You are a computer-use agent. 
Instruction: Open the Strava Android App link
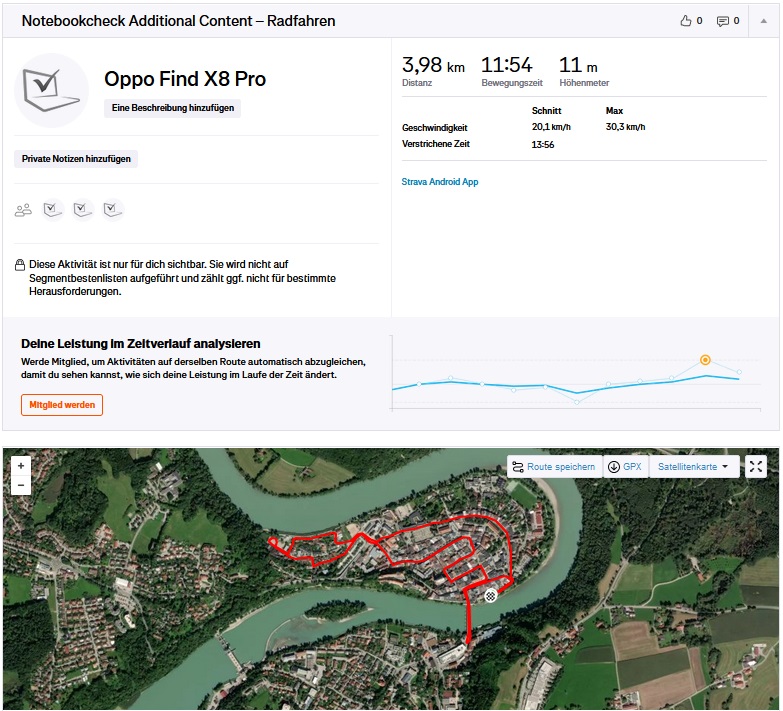(x=440, y=182)
